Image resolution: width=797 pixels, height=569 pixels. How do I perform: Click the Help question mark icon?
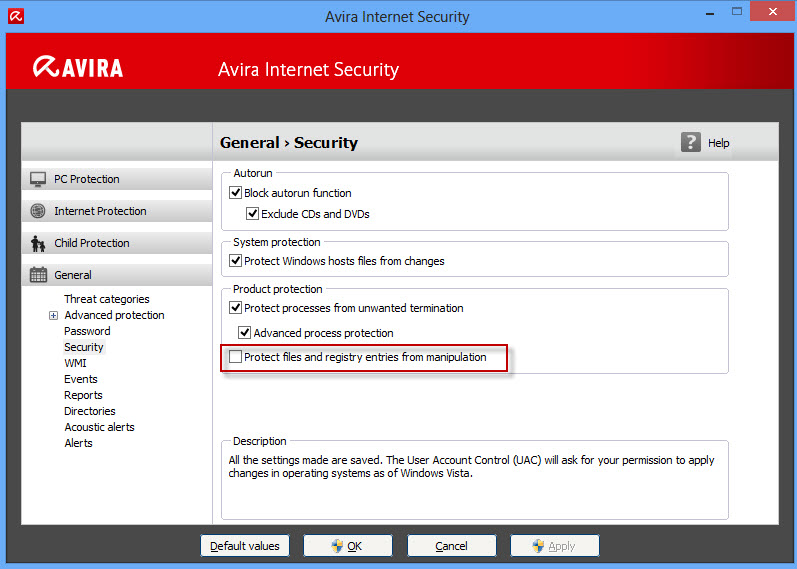(x=691, y=142)
